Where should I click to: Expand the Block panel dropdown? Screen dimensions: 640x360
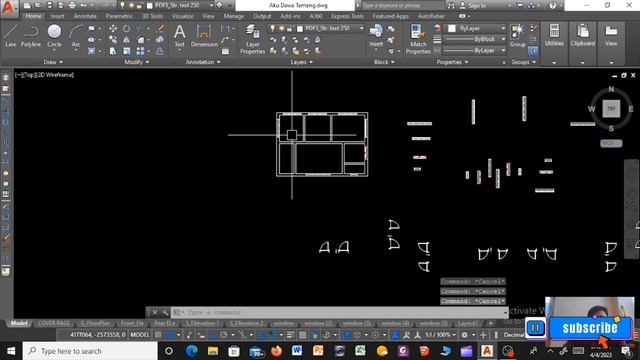coord(384,62)
